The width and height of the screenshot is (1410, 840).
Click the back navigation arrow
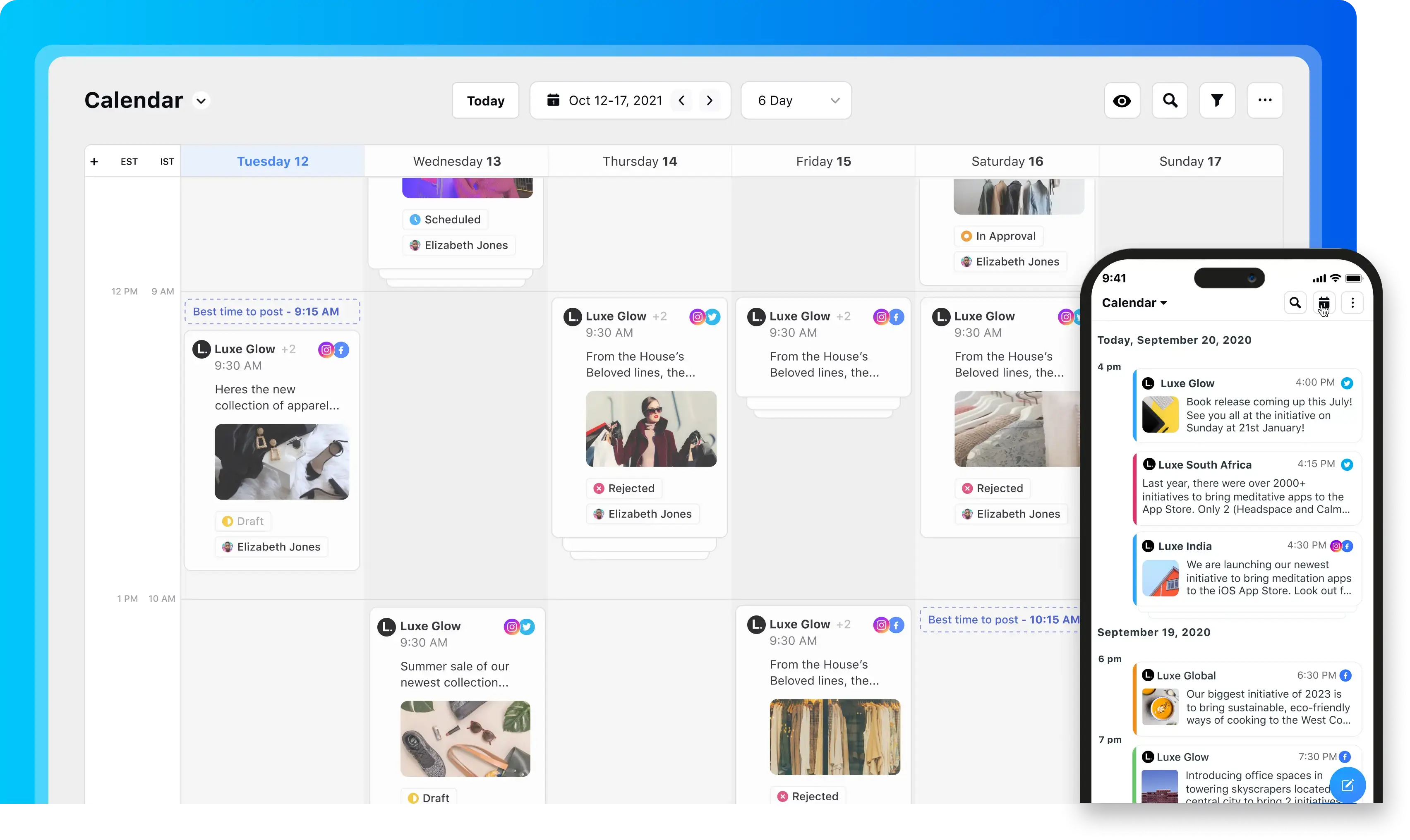tap(680, 100)
